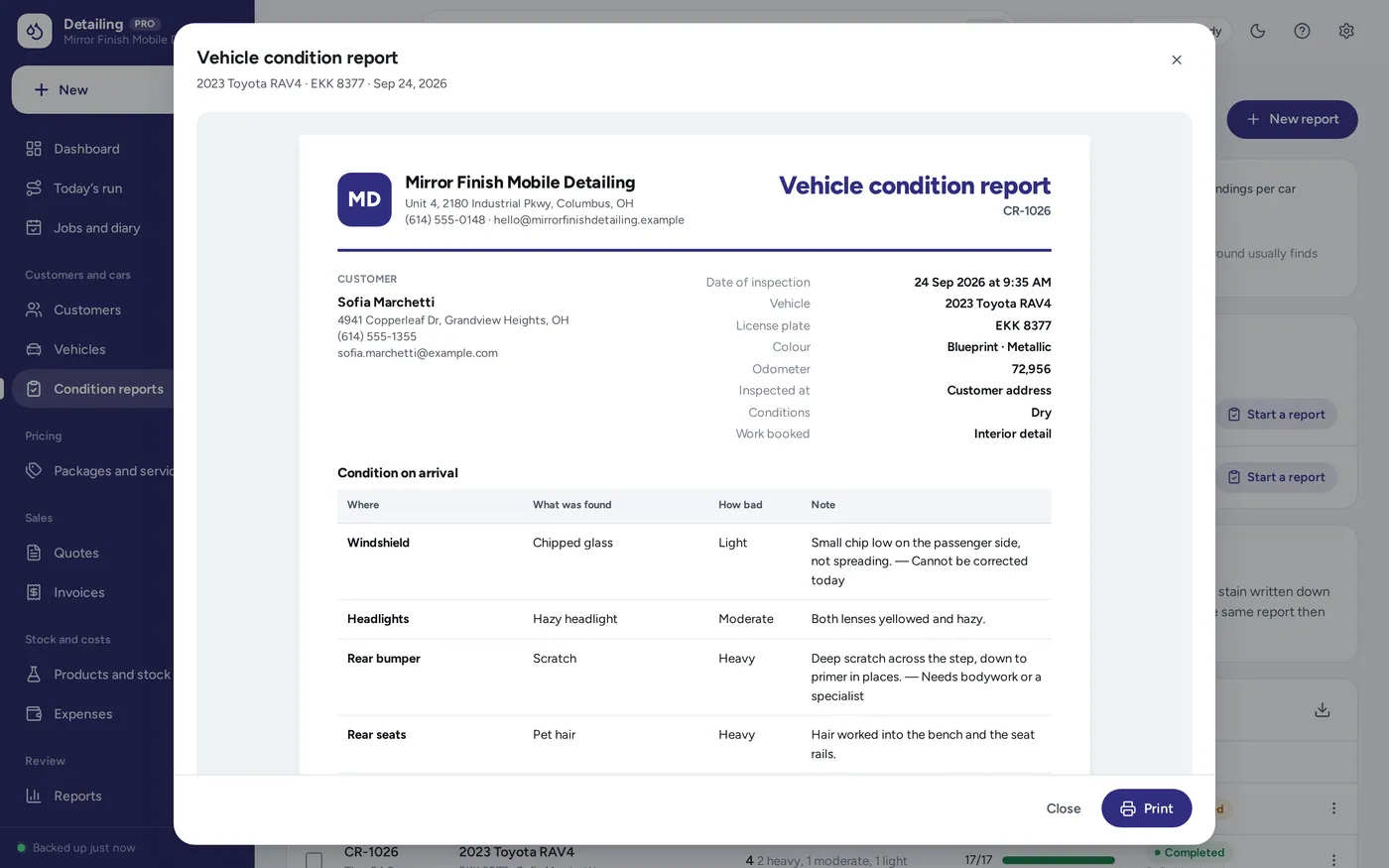
Task: Click the Backed up just now status
Action: coord(76,848)
